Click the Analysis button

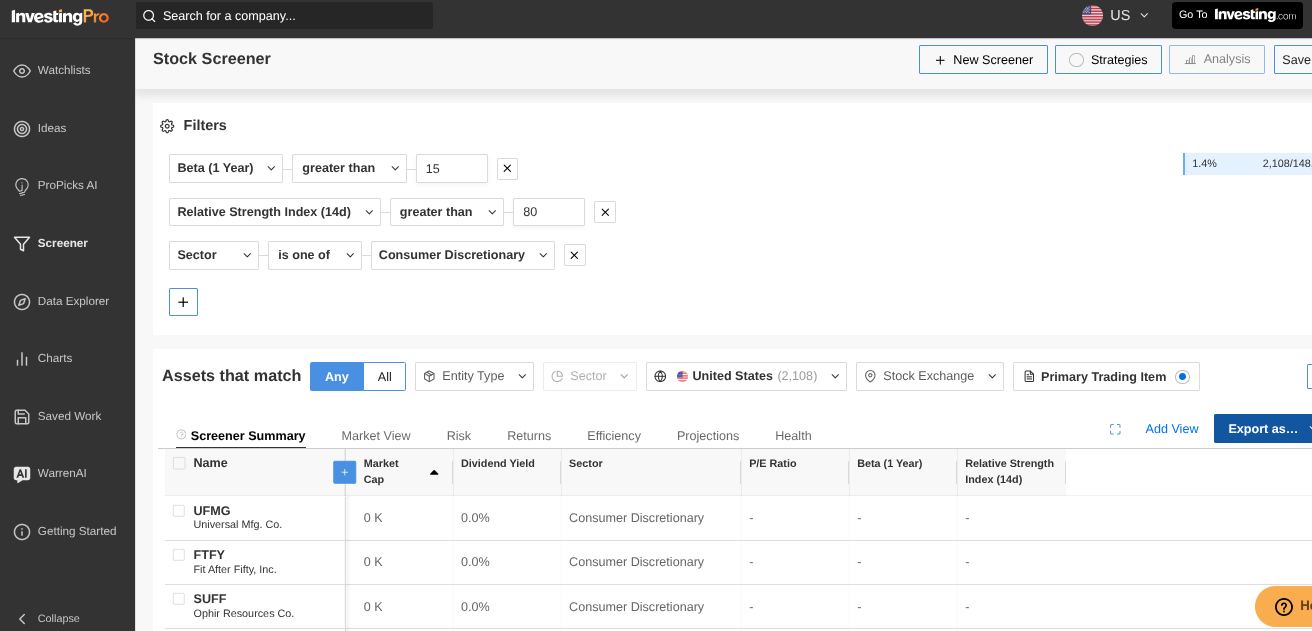click(x=1217, y=60)
